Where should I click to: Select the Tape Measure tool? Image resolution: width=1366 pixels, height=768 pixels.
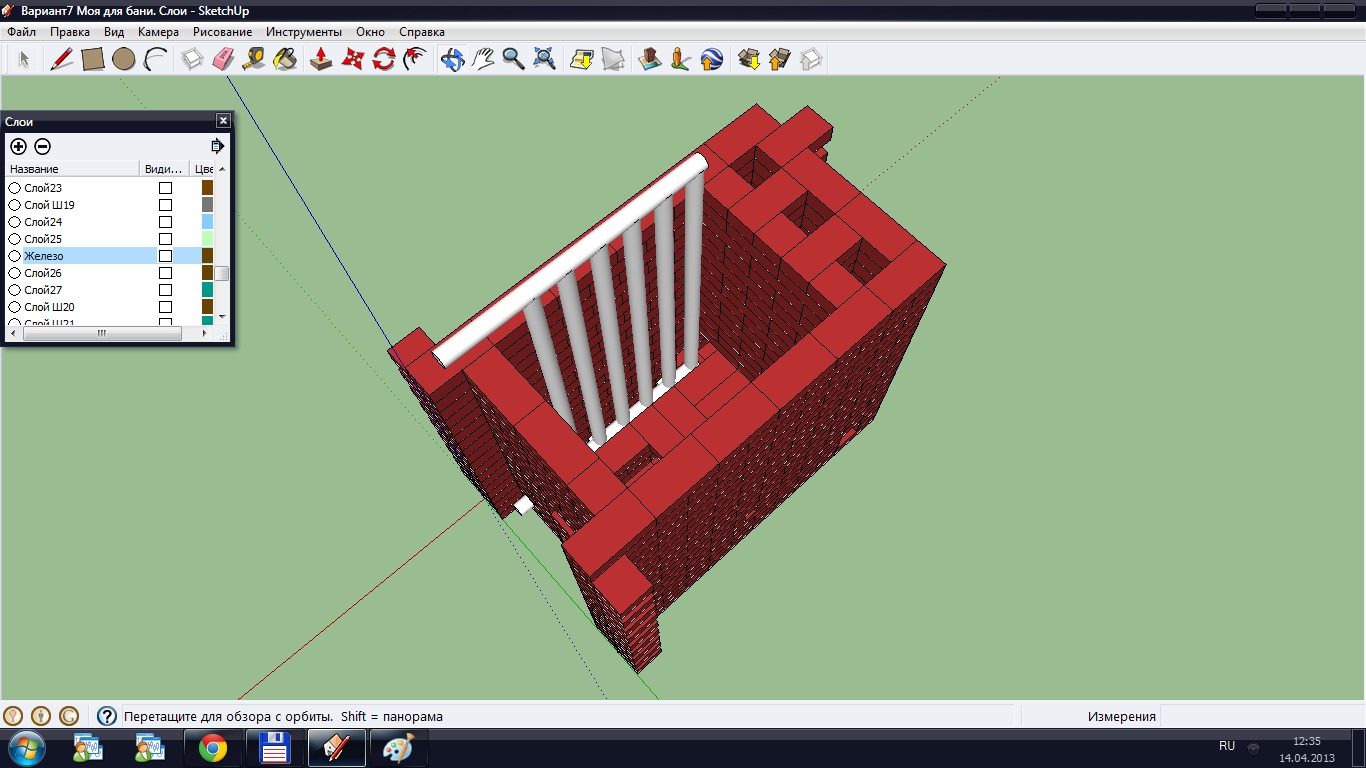pos(254,59)
